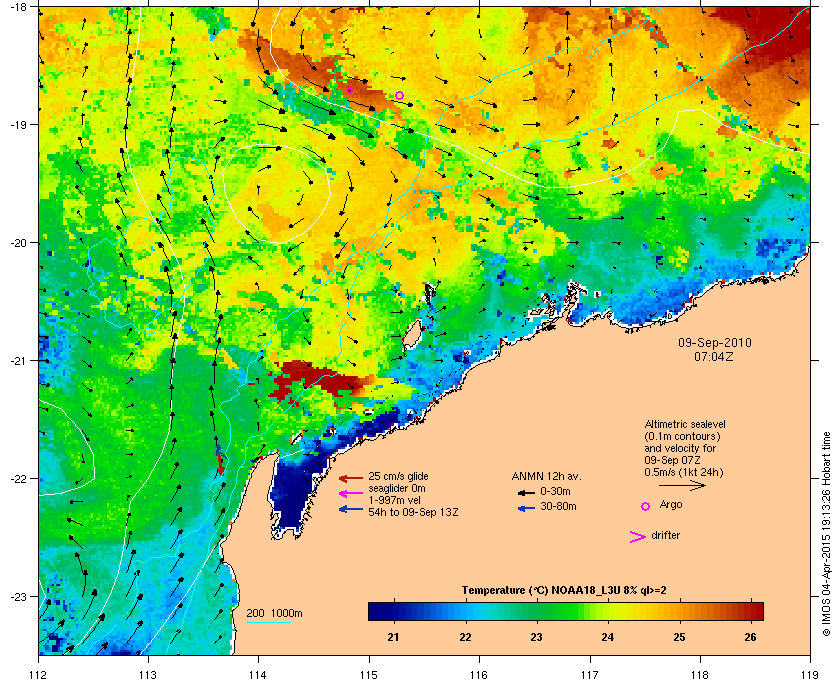Click the longitude axis label 119

click(811, 675)
